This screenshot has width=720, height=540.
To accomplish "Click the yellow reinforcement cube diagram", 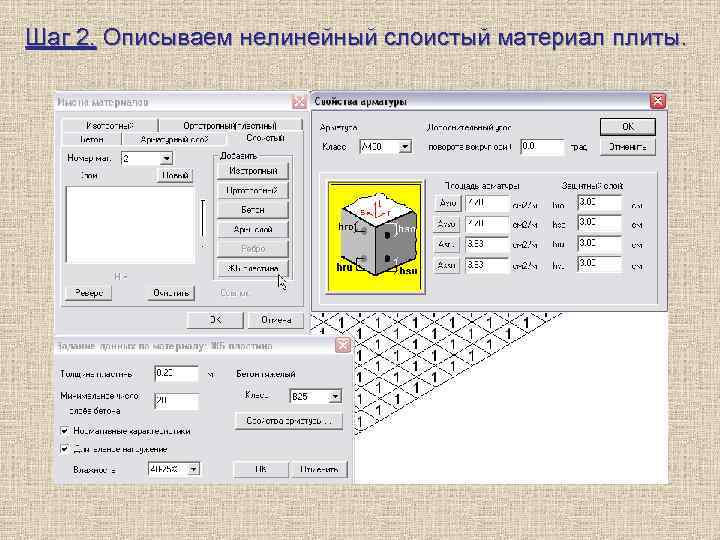I will pyautogui.click(x=375, y=236).
